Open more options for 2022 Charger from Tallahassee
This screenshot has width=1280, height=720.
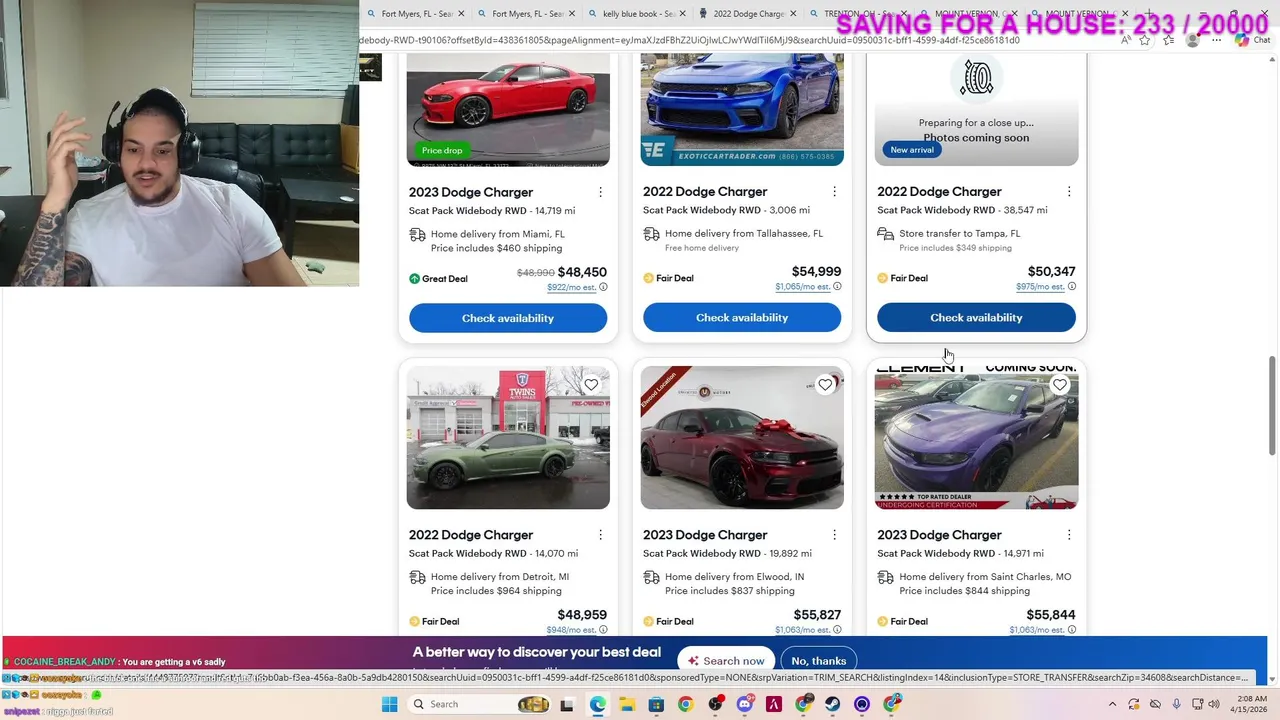pyautogui.click(x=834, y=191)
